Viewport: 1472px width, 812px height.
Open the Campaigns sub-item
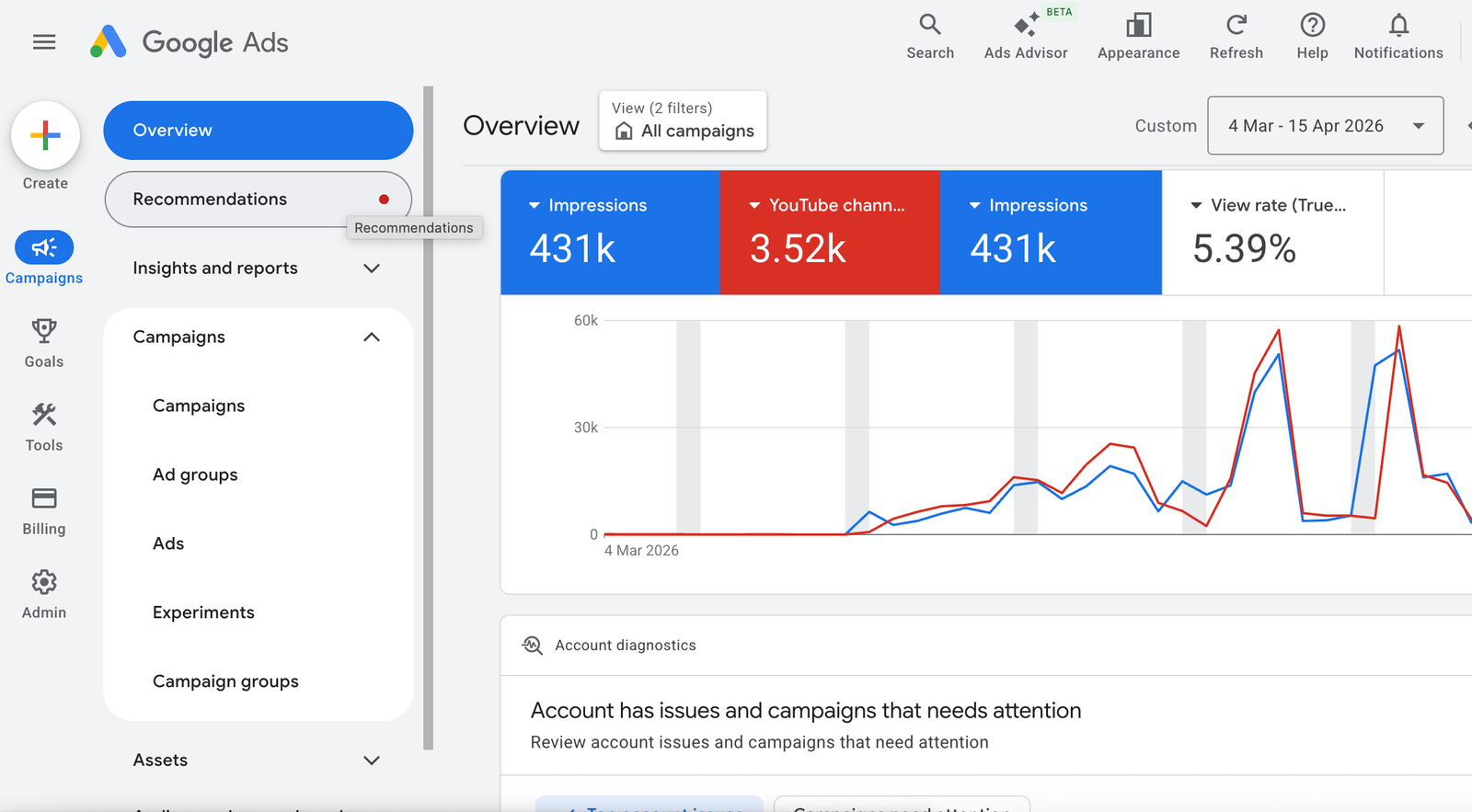199,406
